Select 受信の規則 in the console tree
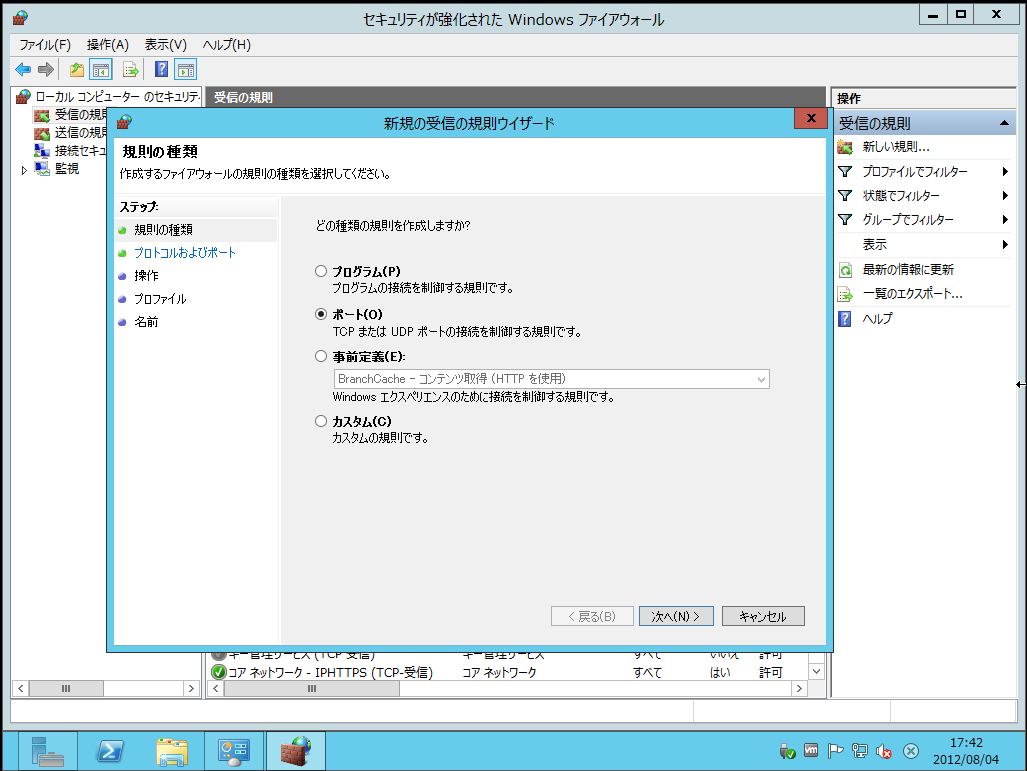The height and width of the screenshot is (771, 1027). coord(80,115)
